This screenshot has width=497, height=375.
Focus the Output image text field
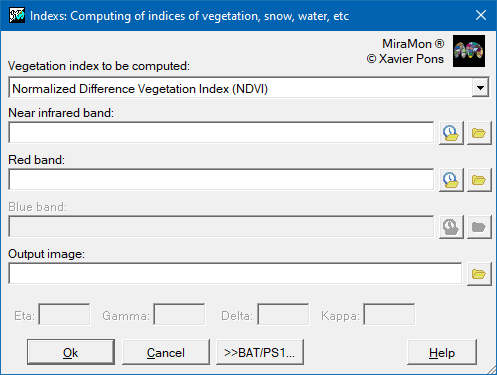tap(235, 274)
